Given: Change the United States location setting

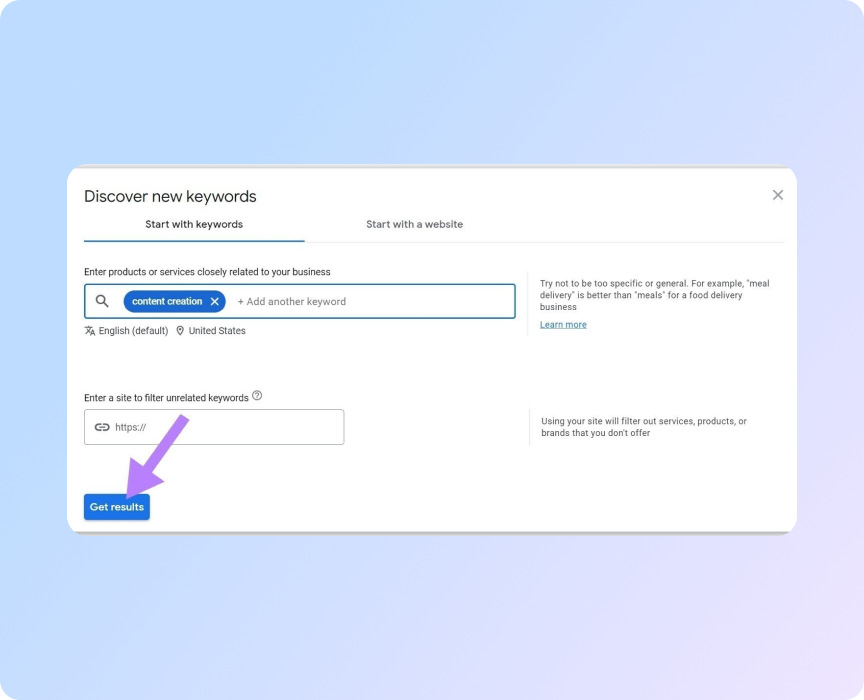Looking at the screenshot, I should (217, 331).
